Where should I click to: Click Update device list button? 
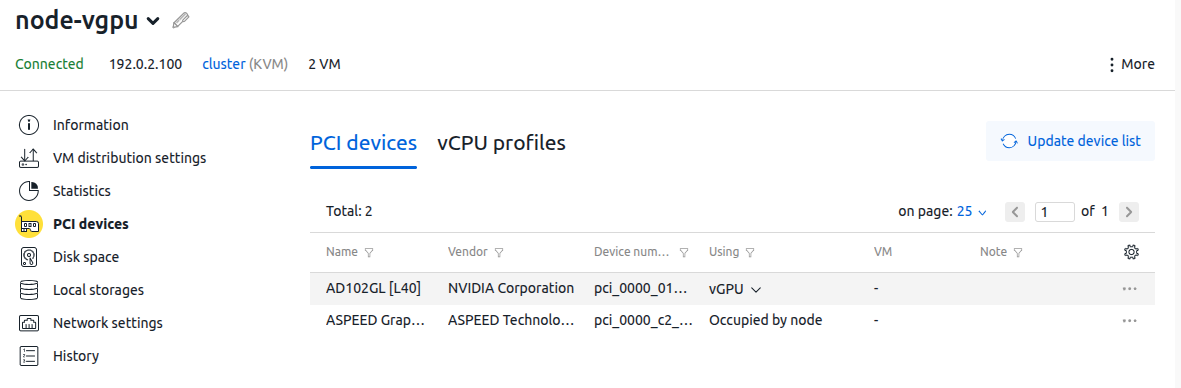[x=1070, y=141]
